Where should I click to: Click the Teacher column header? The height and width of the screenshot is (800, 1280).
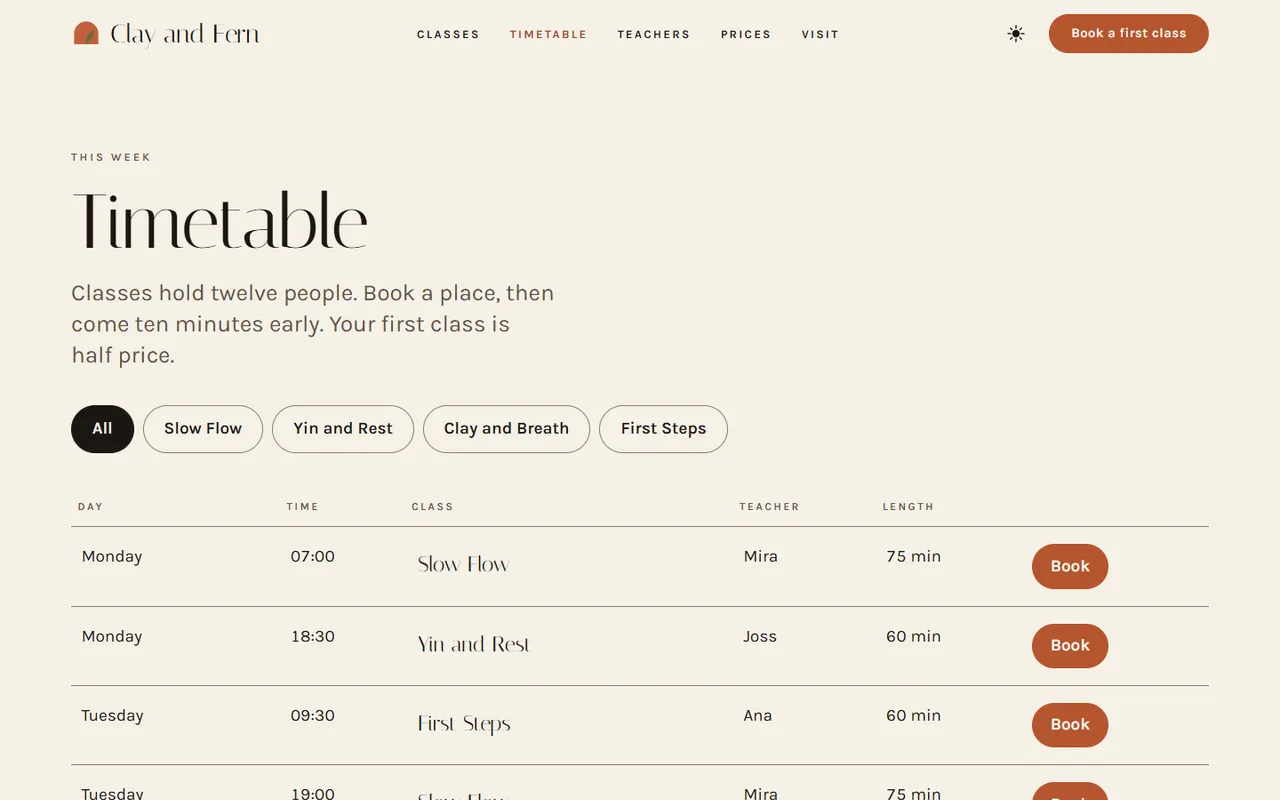click(x=769, y=507)
